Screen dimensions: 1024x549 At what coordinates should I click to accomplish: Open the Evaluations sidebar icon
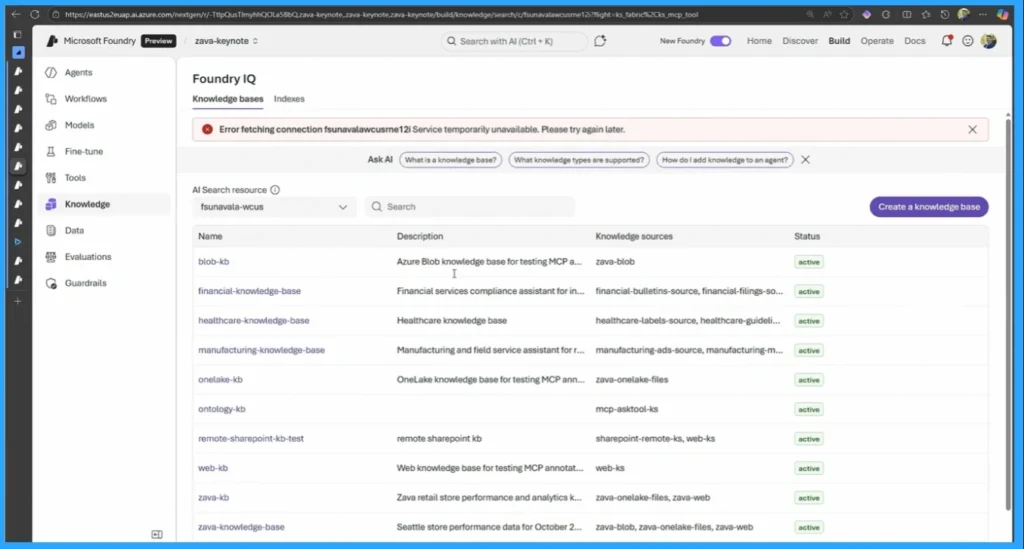[x=51, y=257]
